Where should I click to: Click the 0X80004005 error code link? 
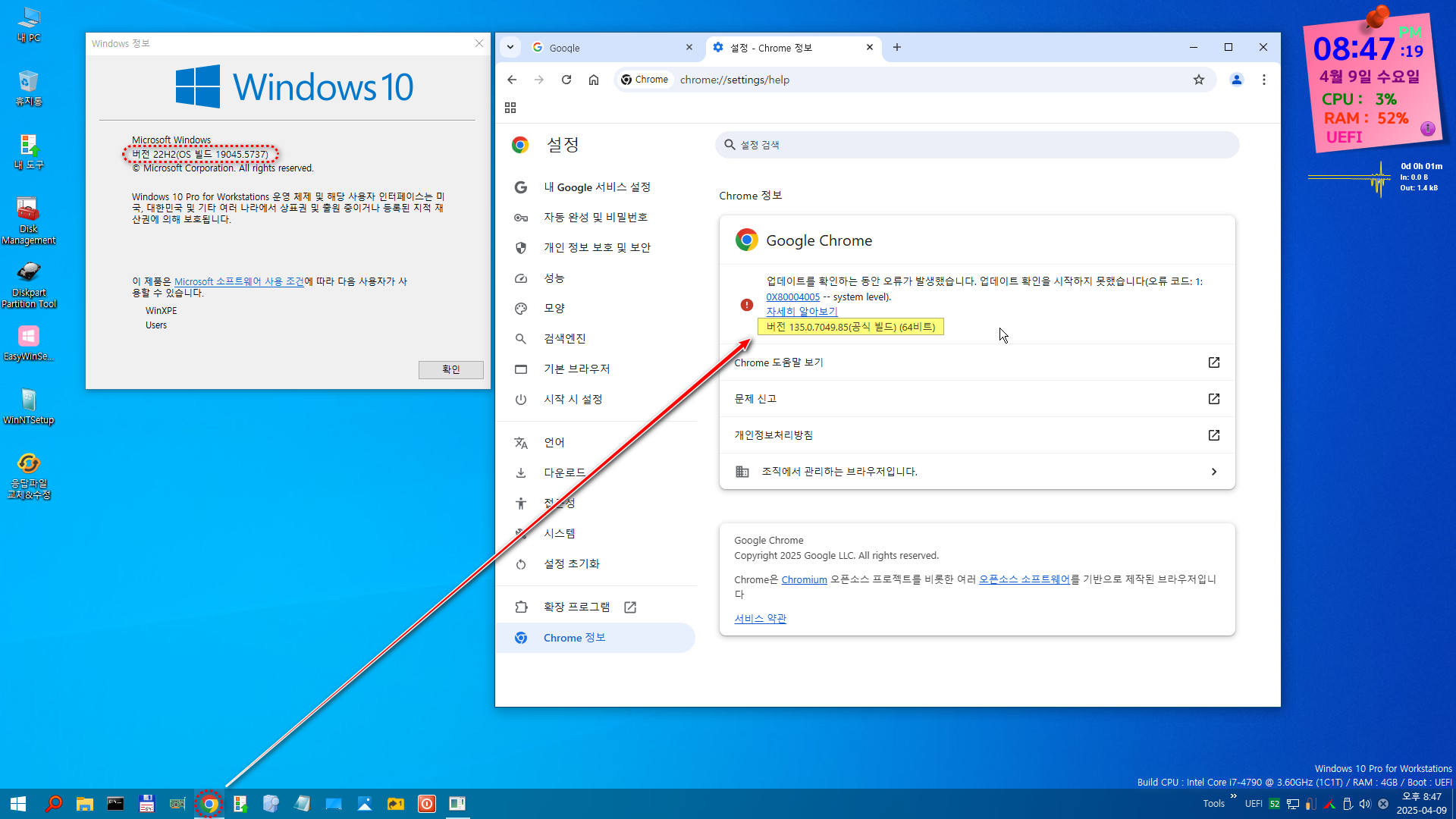point(792,297)
